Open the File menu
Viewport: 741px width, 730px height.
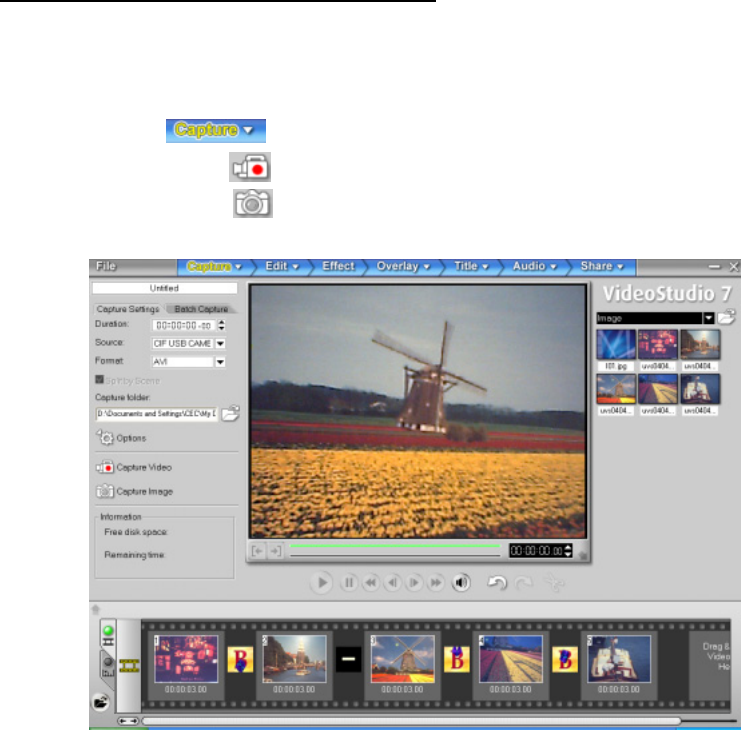click(106, 266)
